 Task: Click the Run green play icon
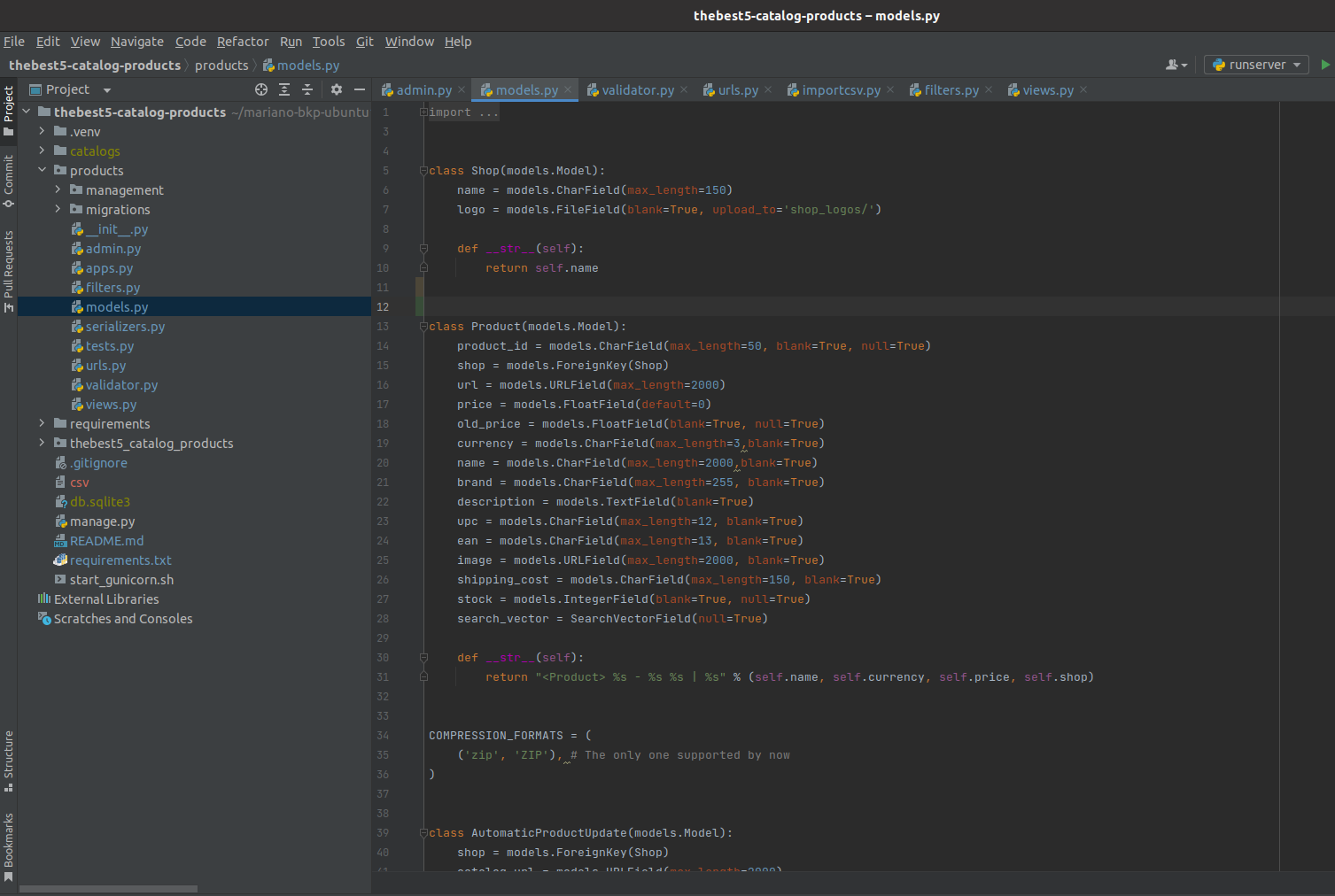tap(1325, 65)
